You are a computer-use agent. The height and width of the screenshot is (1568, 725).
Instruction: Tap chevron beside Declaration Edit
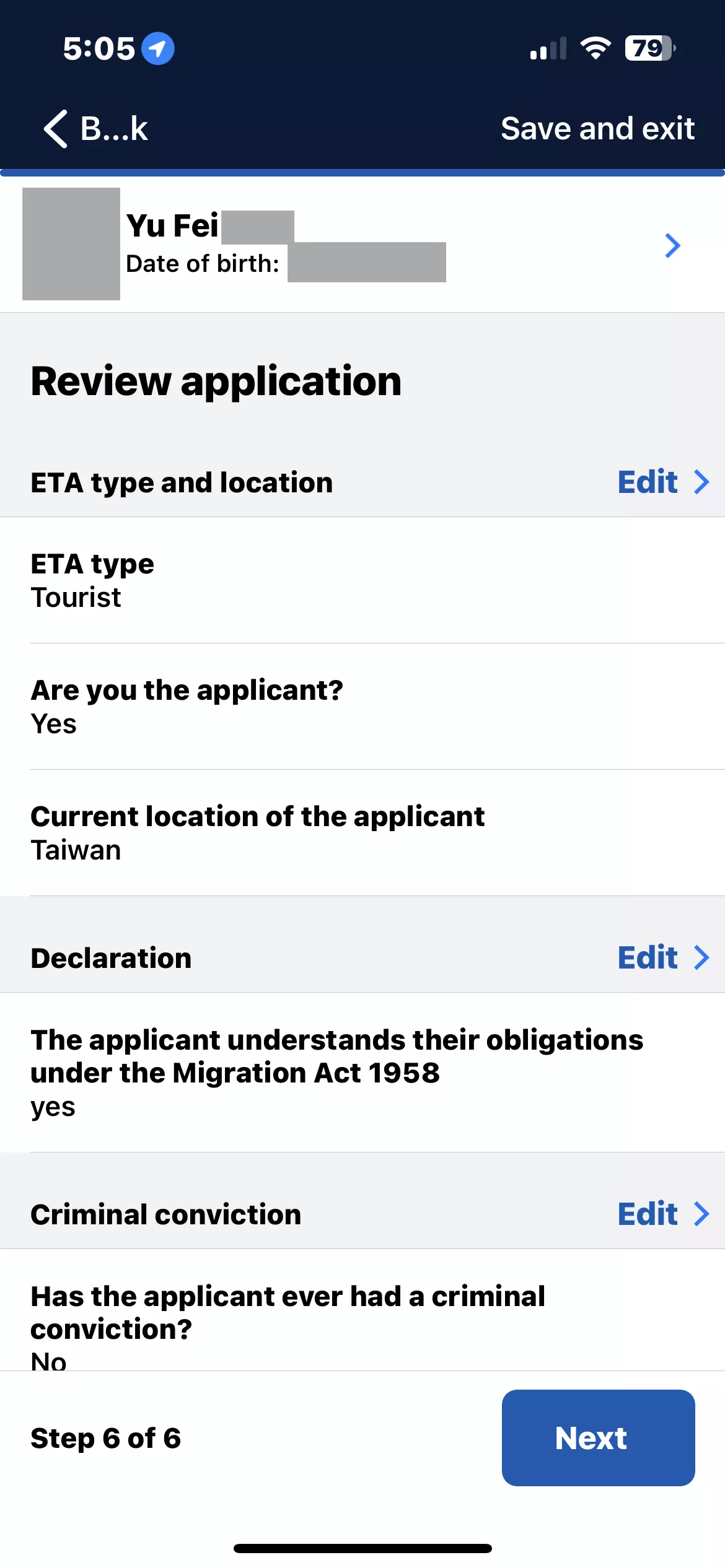(x=701, y=957)
